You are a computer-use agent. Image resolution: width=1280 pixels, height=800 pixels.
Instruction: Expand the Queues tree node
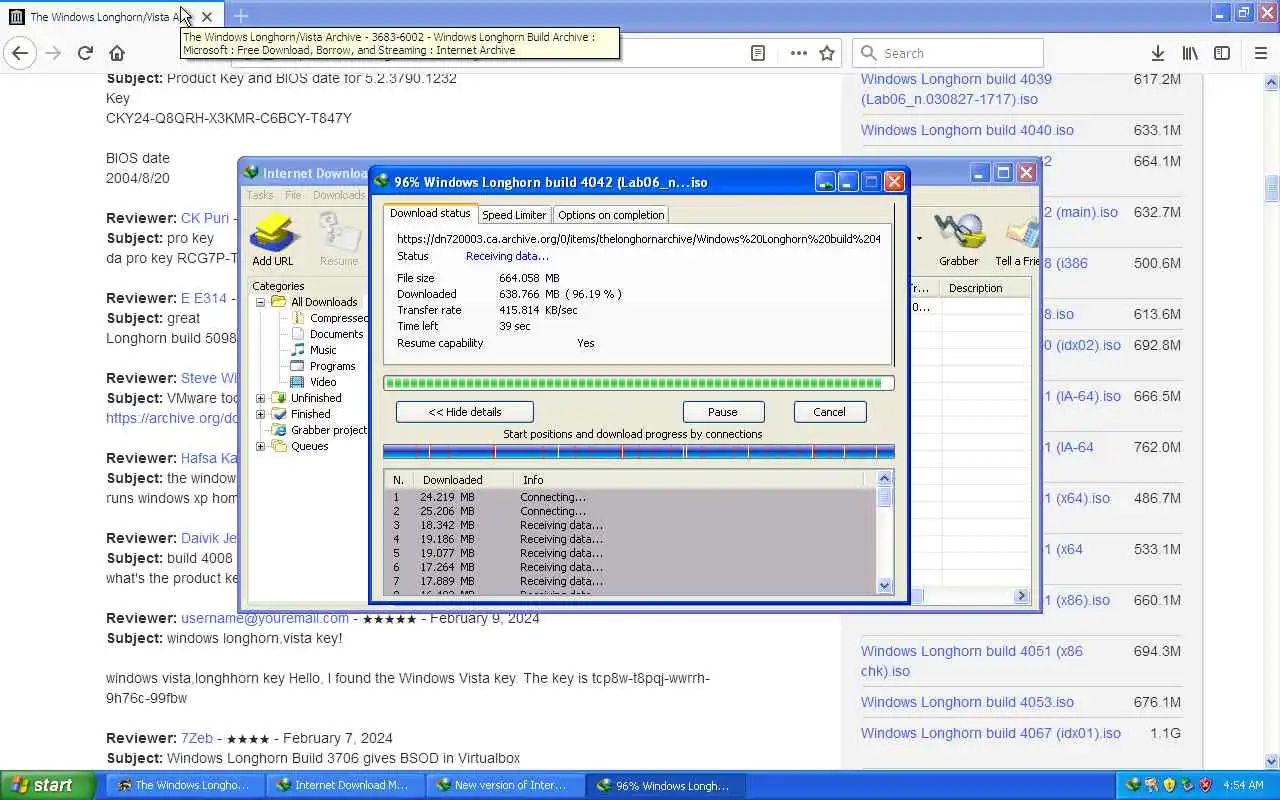click(260, 446)
